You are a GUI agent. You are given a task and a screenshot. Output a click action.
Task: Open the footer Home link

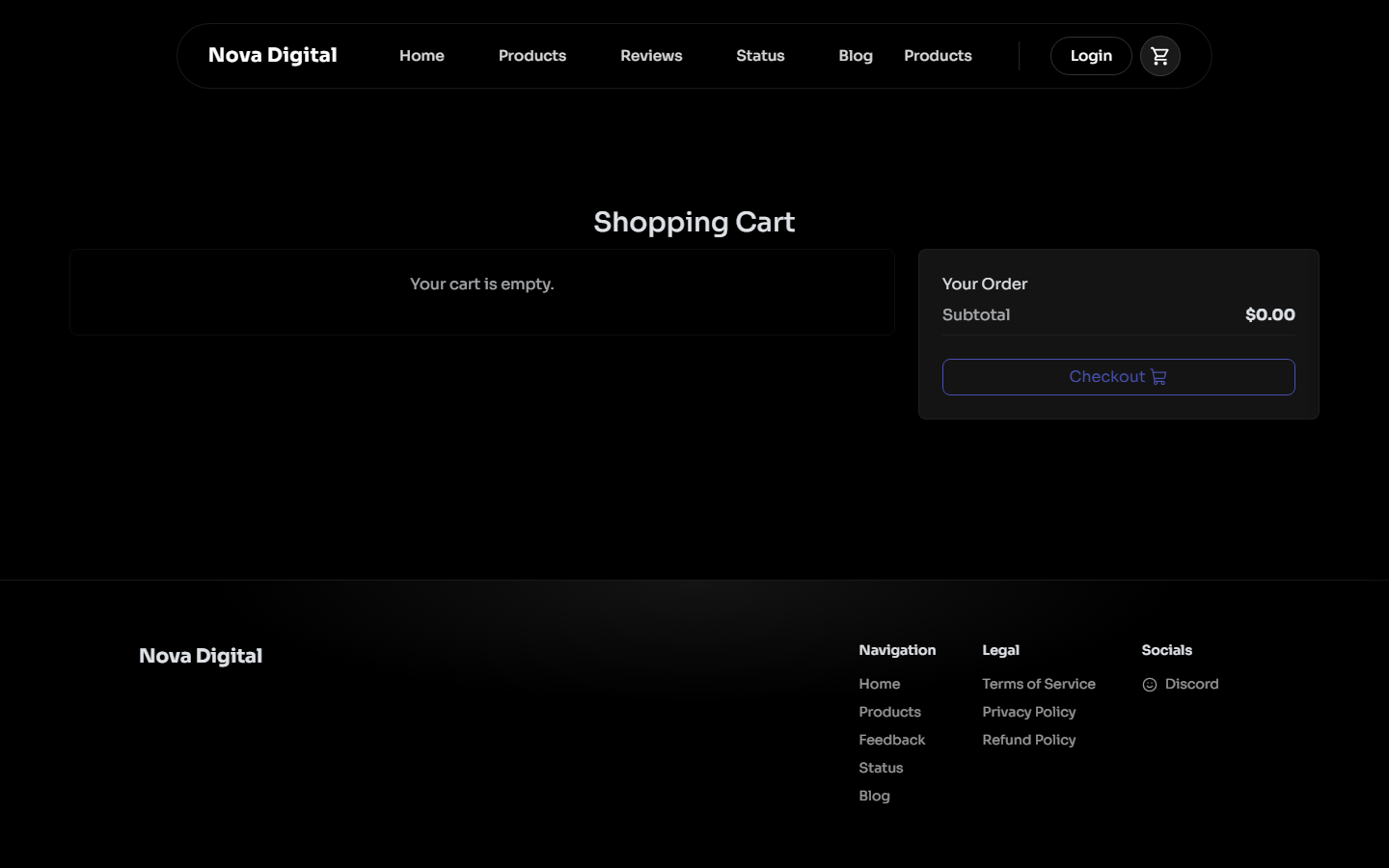tap(880, 684)
